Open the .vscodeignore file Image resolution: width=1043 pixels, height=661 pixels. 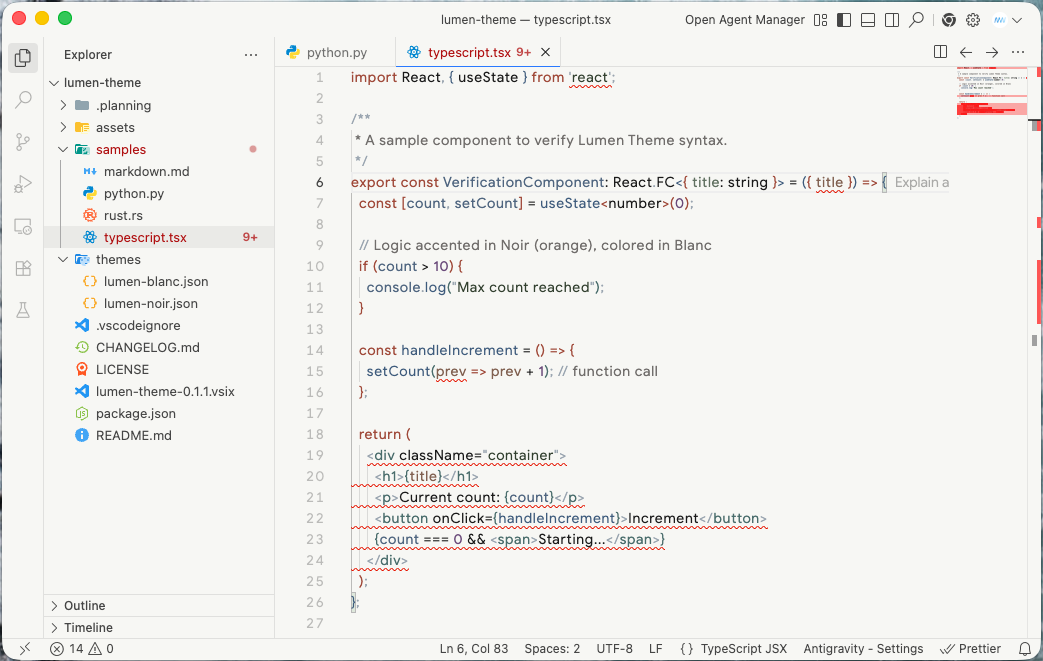tap(159, 325)
